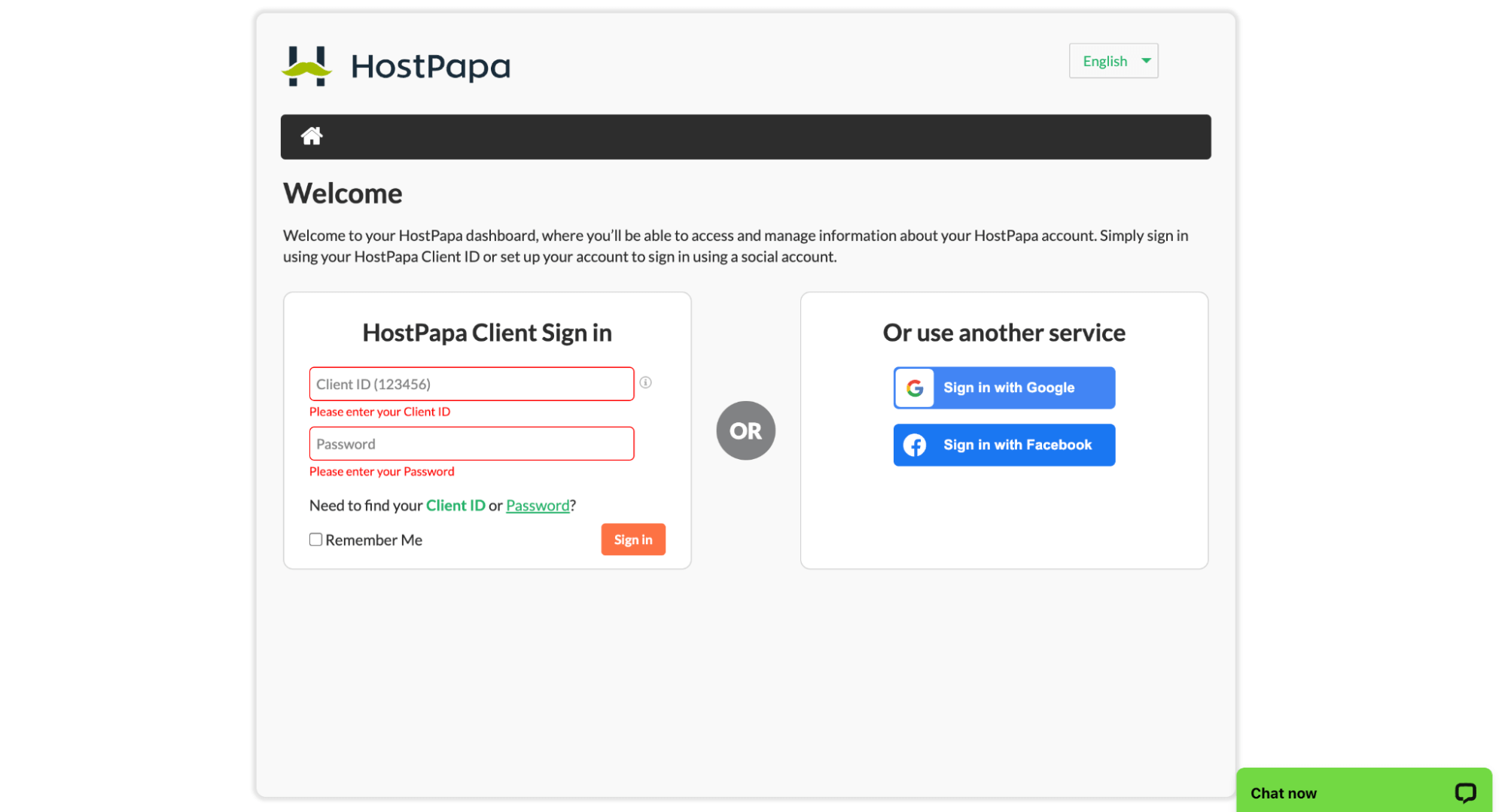Open the Password recovery link
This screenshot has width=1505, height=812.
point(537,505)
